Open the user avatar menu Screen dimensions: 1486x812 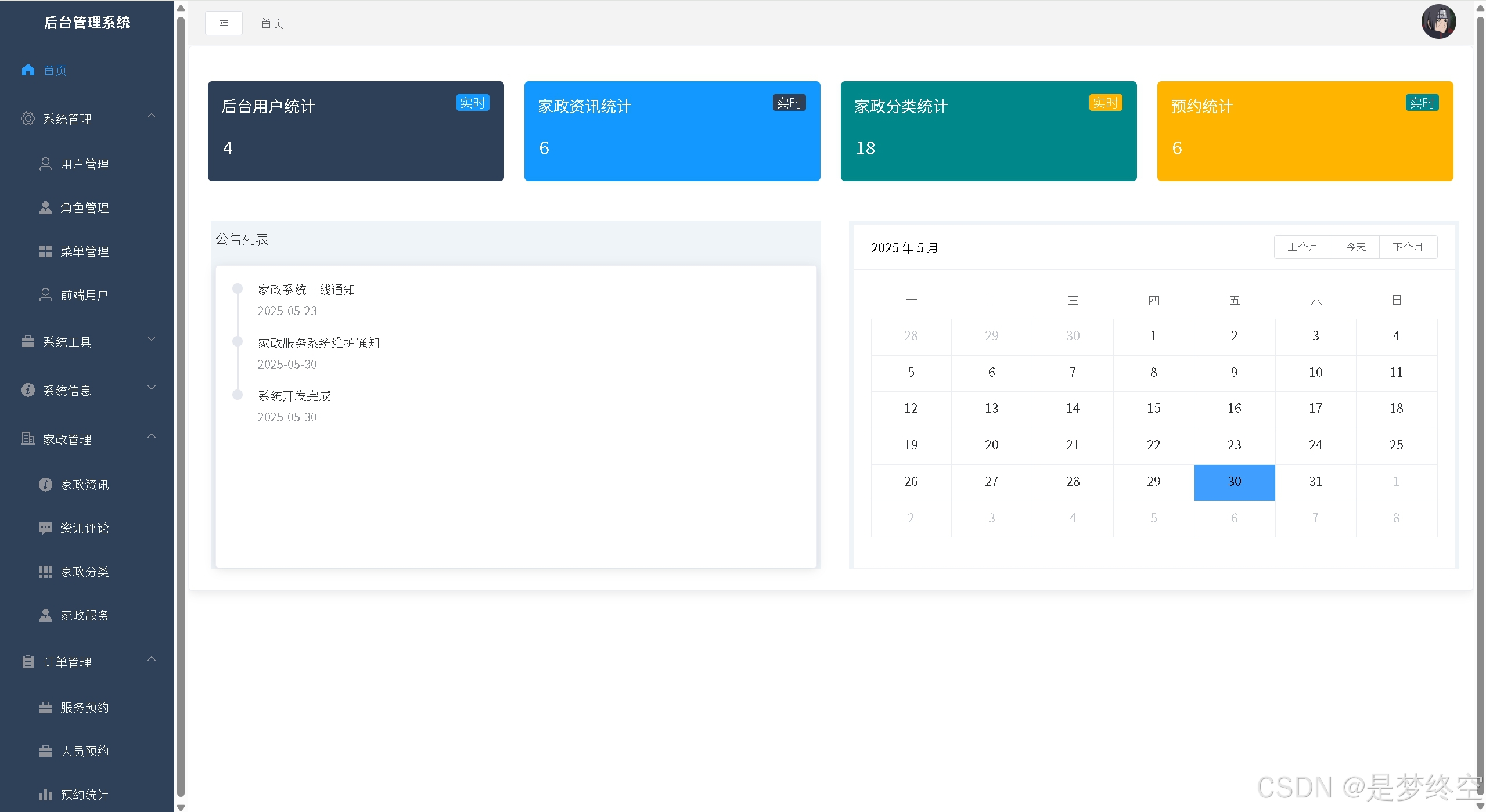tap(1438, 22)
